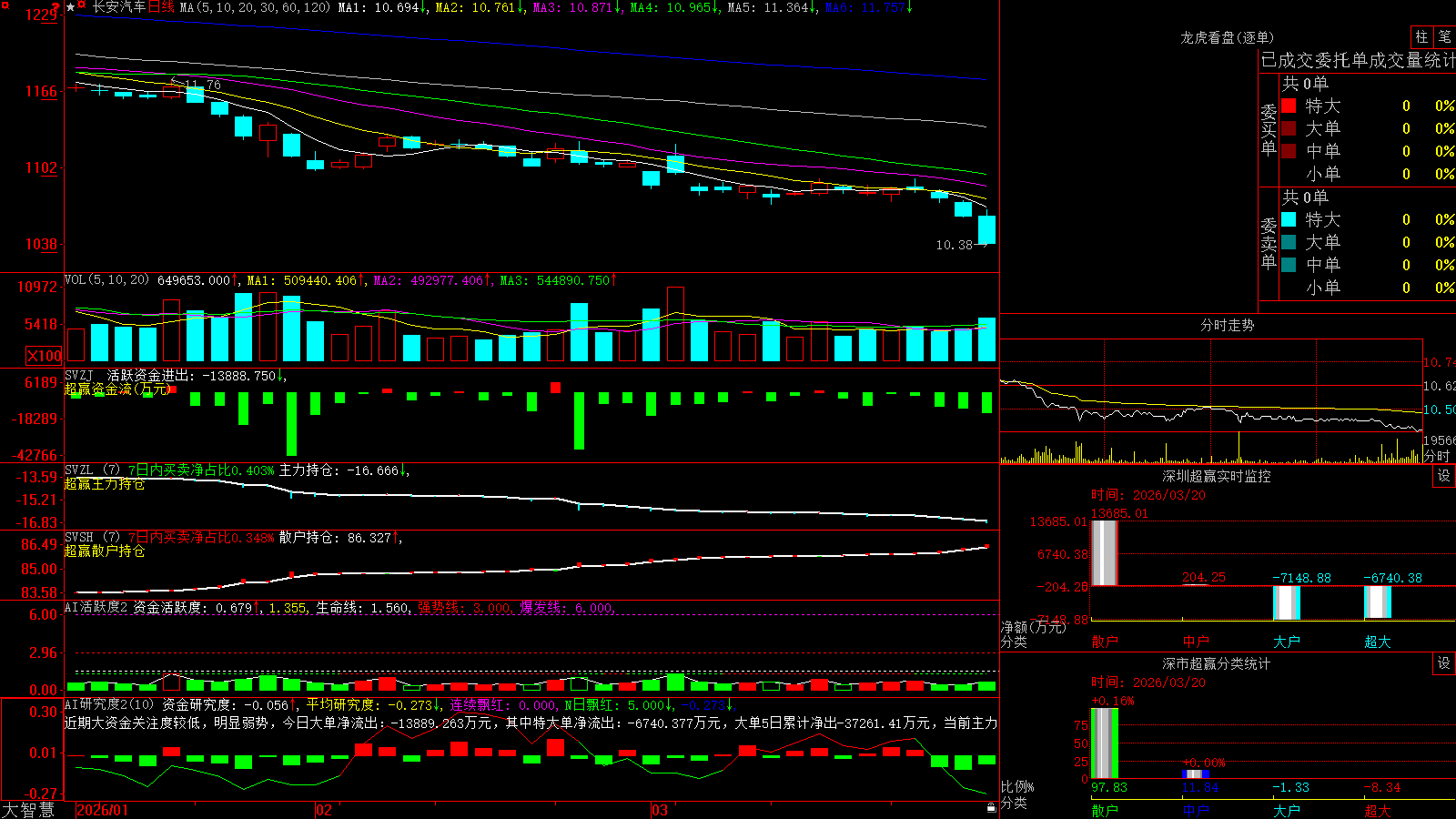1456x819 pixels.
Task: Click the cyan 特大 sell order swatch
Action: 1289,219
